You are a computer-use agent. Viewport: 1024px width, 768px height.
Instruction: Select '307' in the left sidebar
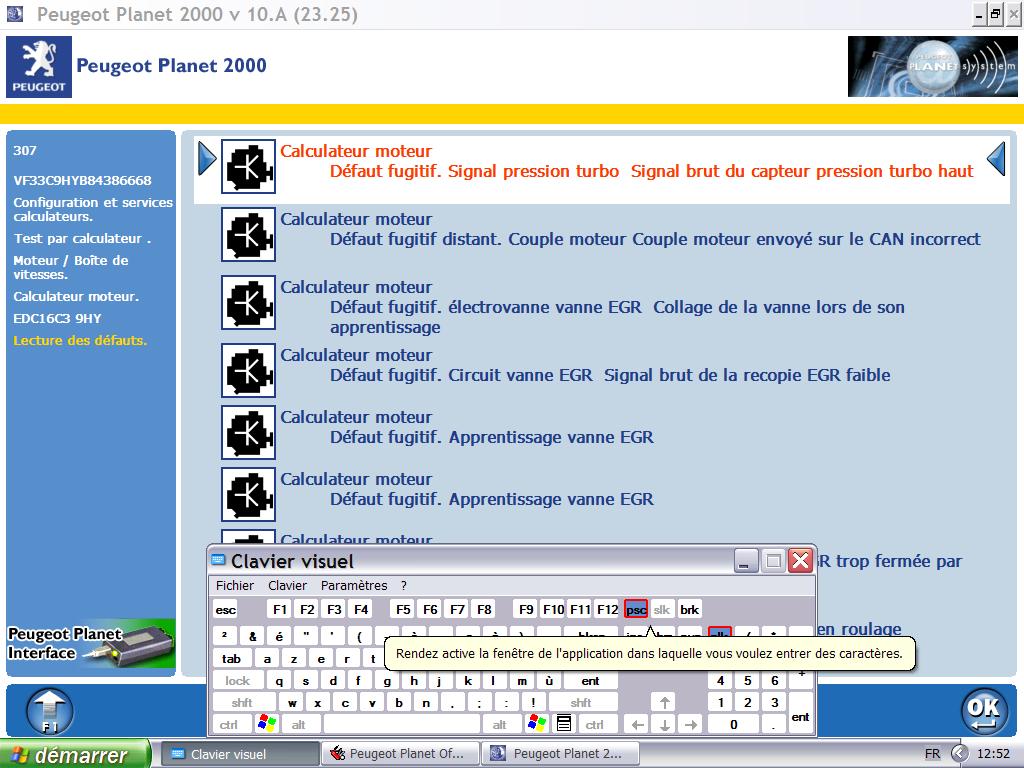[x=25, y=151]
